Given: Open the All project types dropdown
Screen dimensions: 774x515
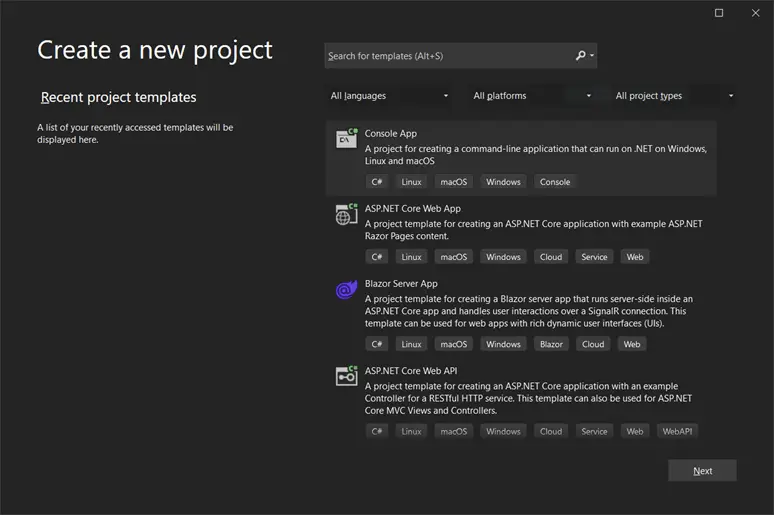Looking at the screenshot, I should click(x=674, y=96).
